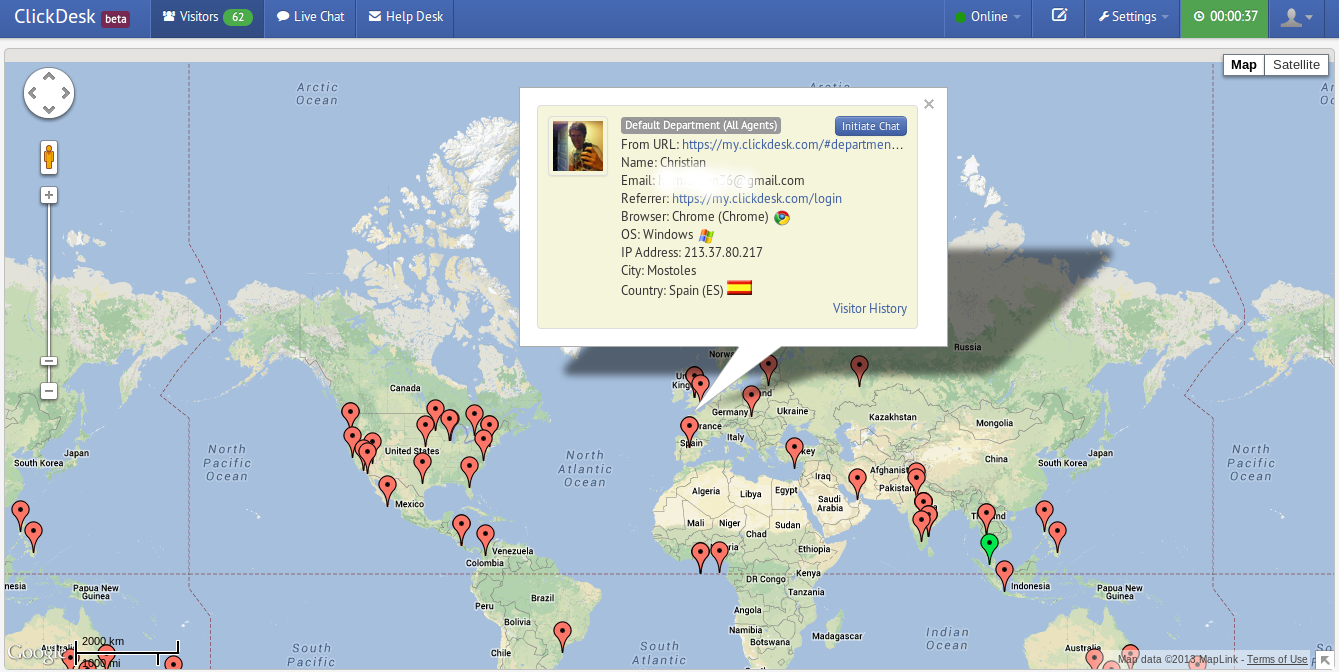Click the ClickDesk logo
1339x672 pixels.
click(x=55, y=17)
